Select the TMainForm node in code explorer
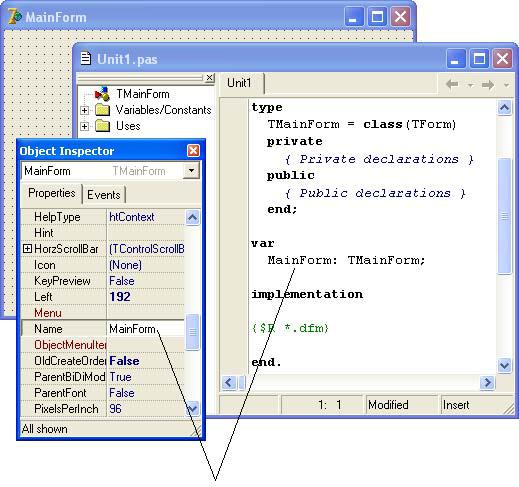Viewport: 519px width, 487px height. click(143, 94)
